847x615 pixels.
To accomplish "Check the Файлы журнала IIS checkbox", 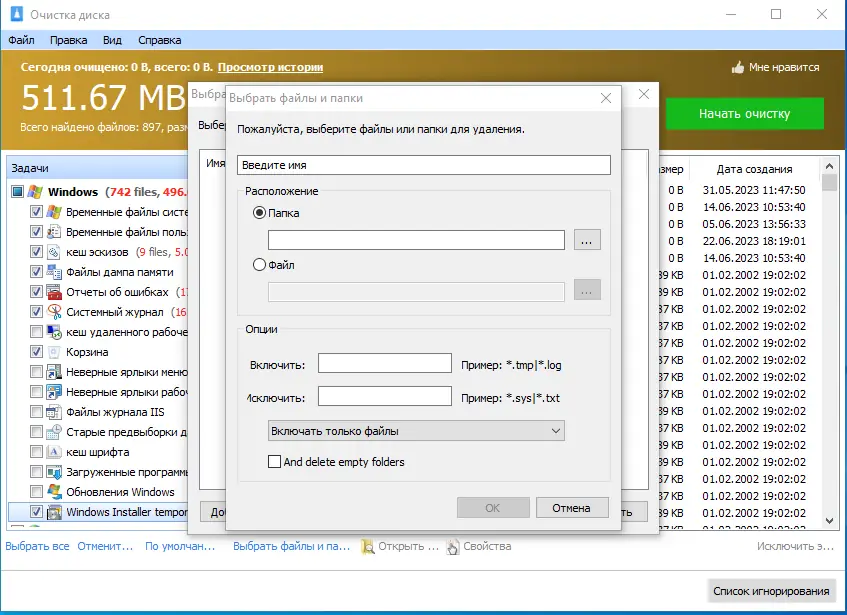I will (x=36, y=411).
